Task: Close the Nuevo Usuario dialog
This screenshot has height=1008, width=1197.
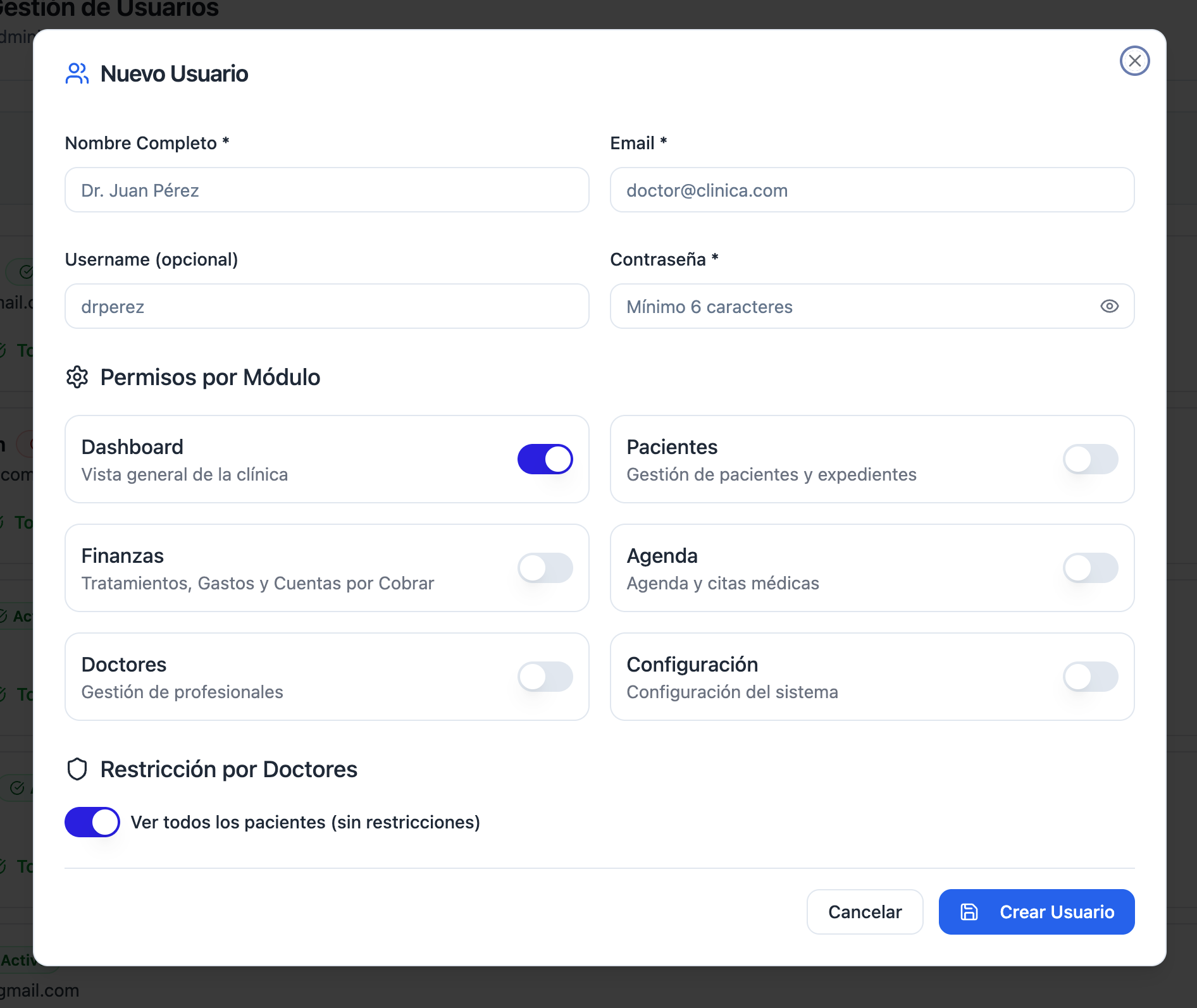Action: (1134, 61)
